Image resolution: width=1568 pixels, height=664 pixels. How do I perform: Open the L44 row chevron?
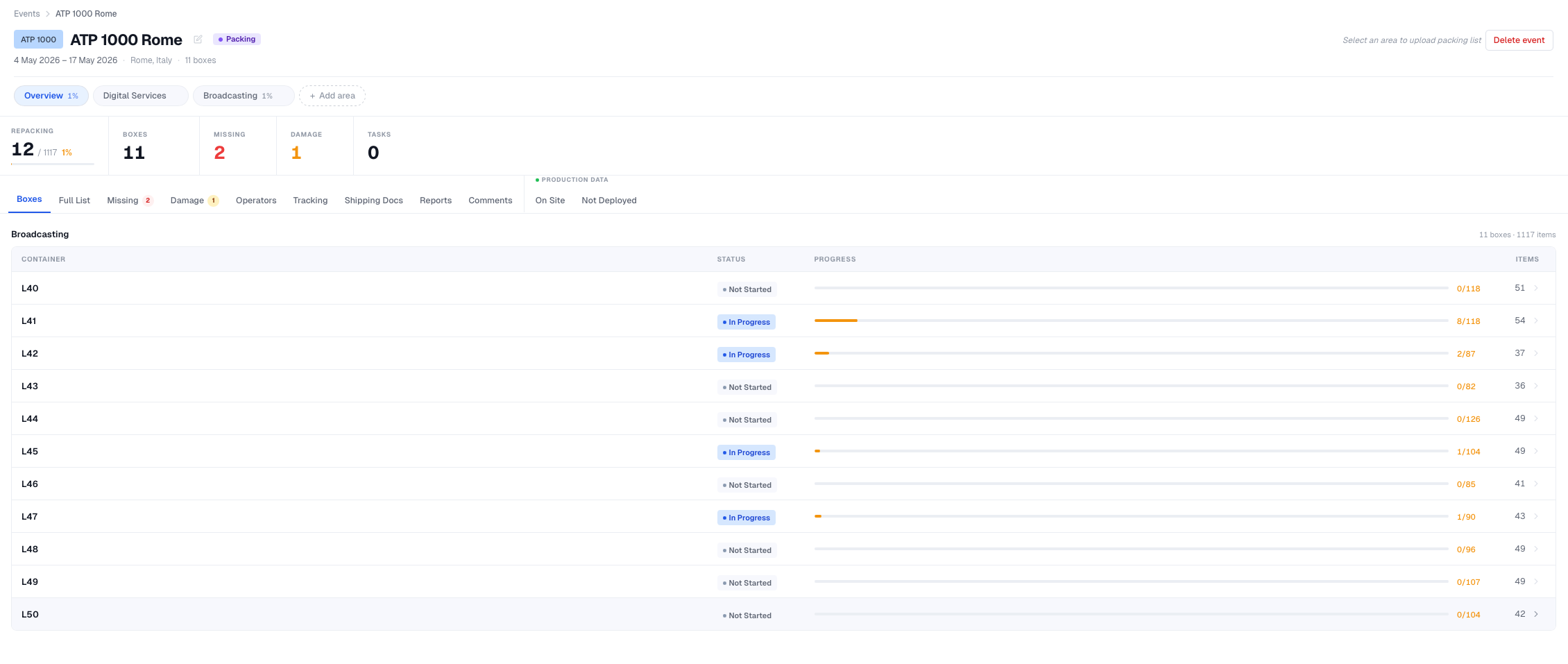coord(1536,418)
